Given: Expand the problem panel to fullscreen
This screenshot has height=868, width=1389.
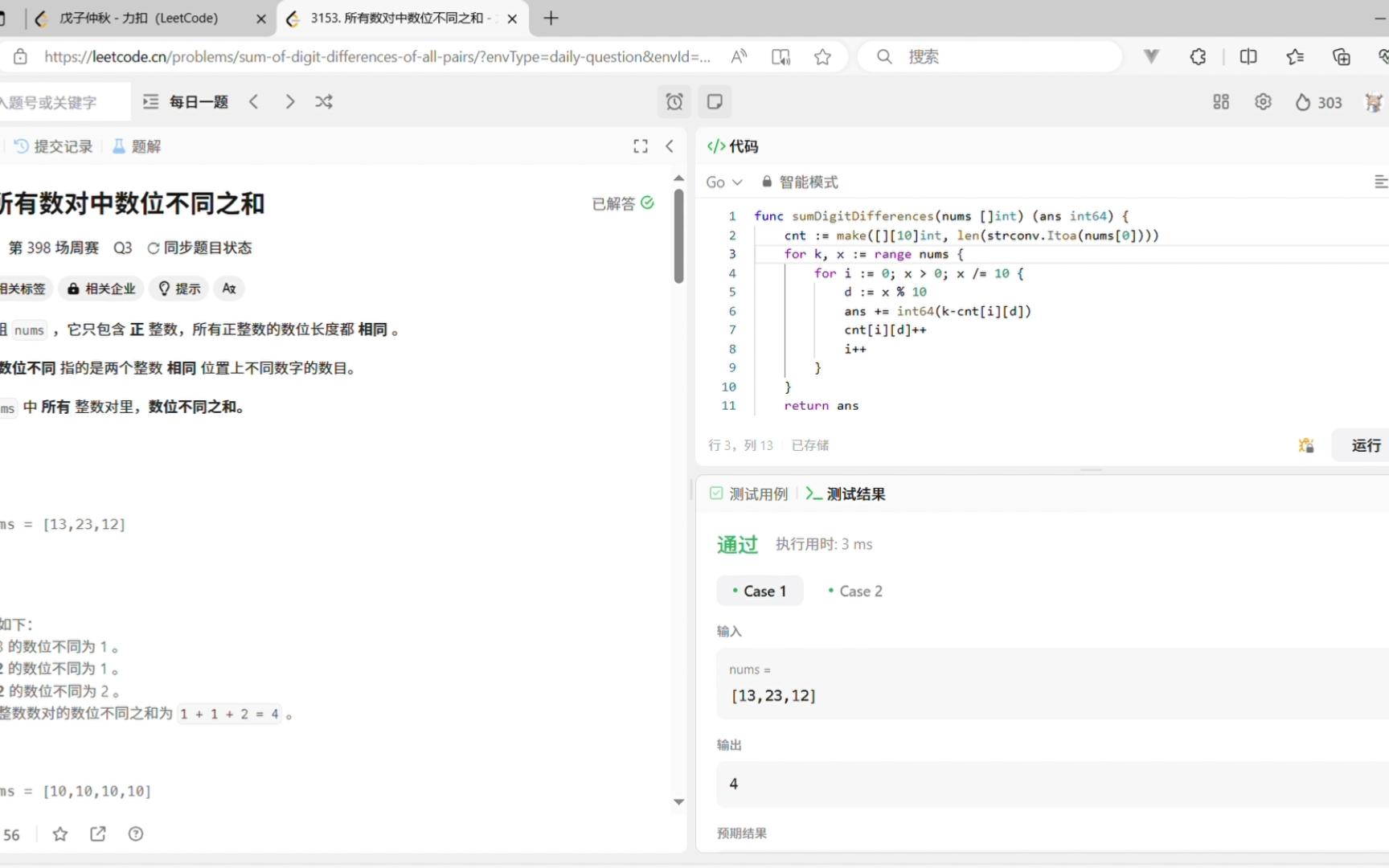Looking at the screenshot, I should click(x=640, y=145).
